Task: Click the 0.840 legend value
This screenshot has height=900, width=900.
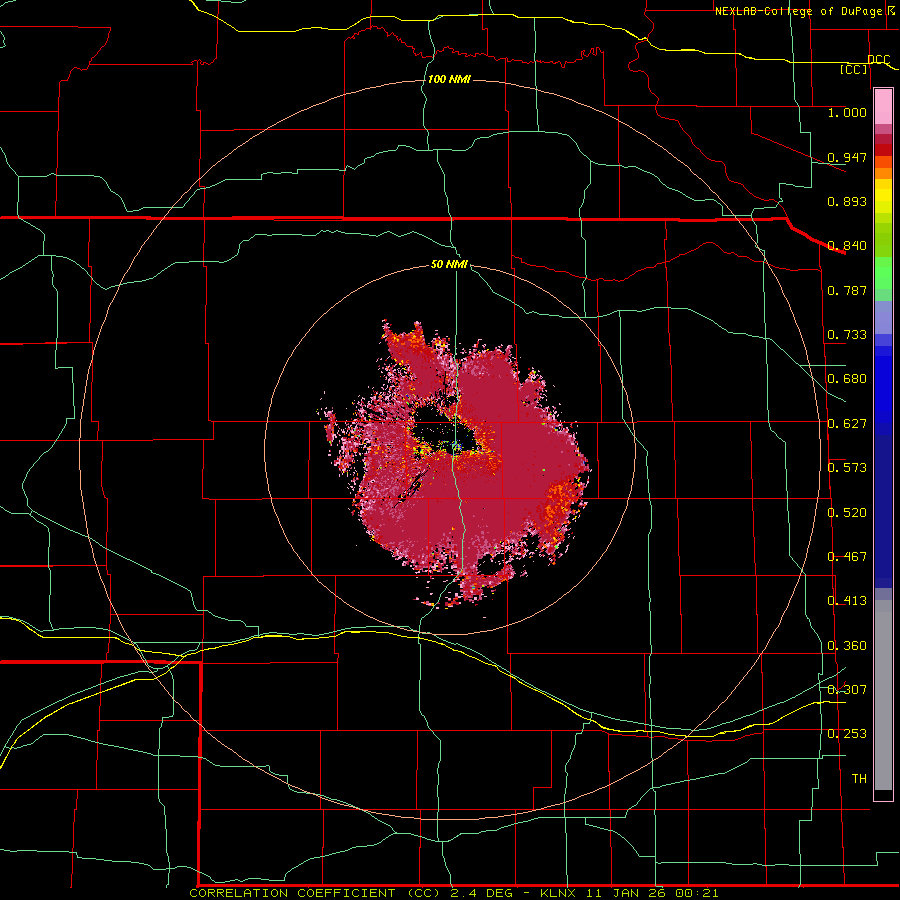Action: (x=847, y=246)
